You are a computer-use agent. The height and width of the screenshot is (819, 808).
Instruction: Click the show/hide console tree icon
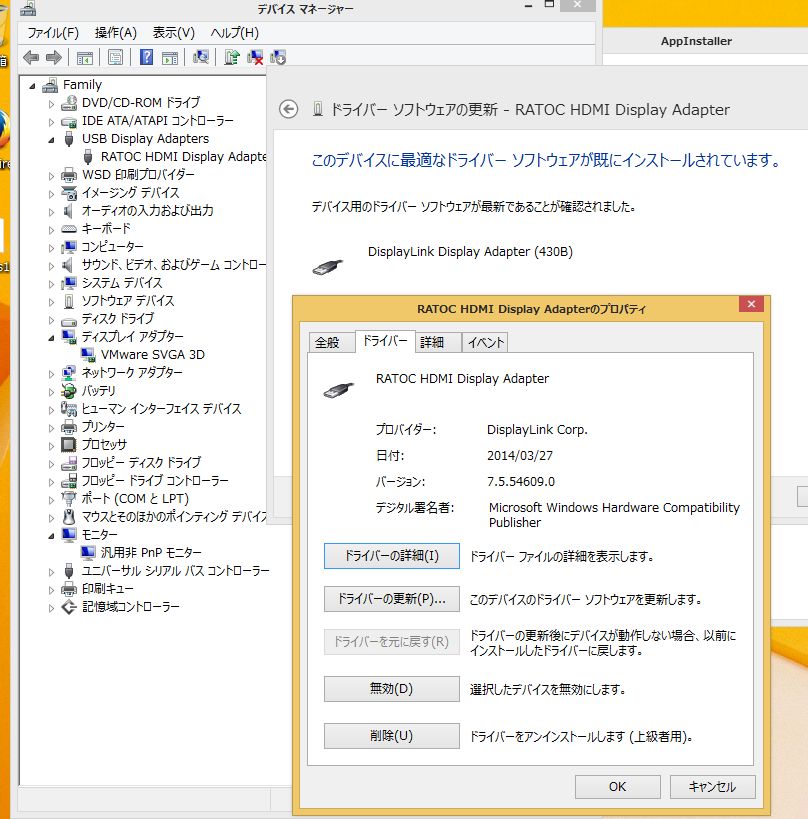coord(85,57)
